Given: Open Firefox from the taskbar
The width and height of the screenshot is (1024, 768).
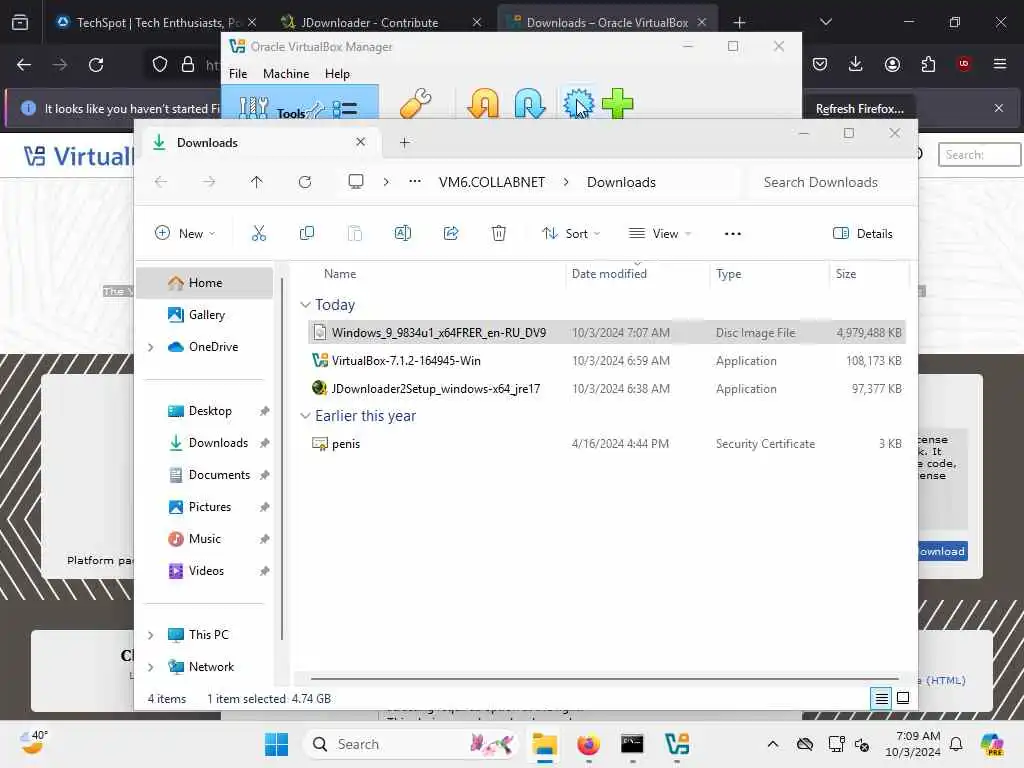Looking at the screenshot, I should click(x=588, y=744).
